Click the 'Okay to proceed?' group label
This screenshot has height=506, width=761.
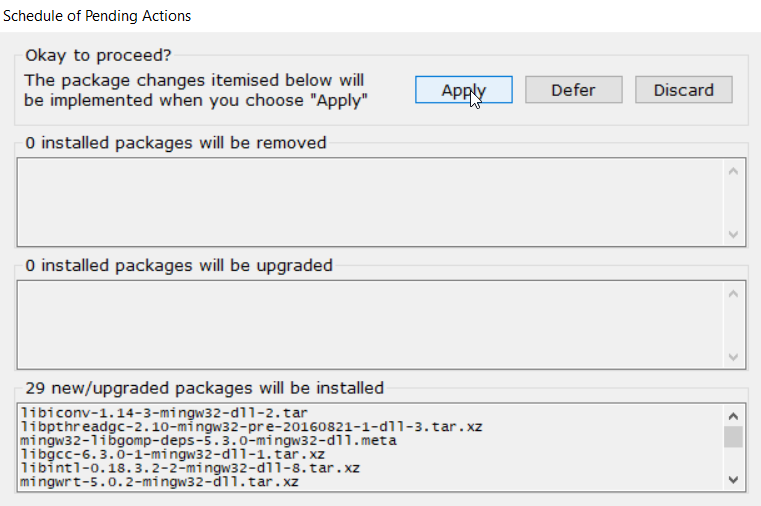[x=98, y=55]
